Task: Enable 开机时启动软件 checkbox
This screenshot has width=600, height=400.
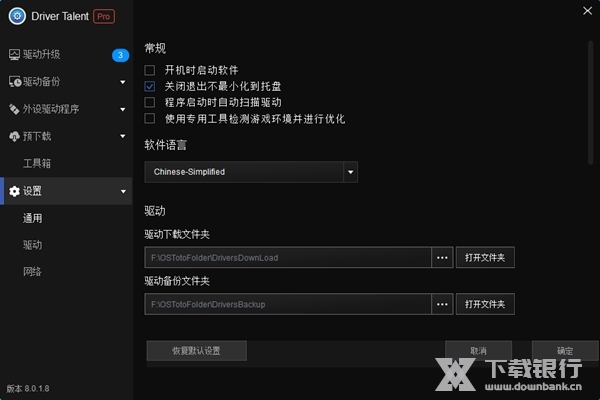Action: click(150, 70)
